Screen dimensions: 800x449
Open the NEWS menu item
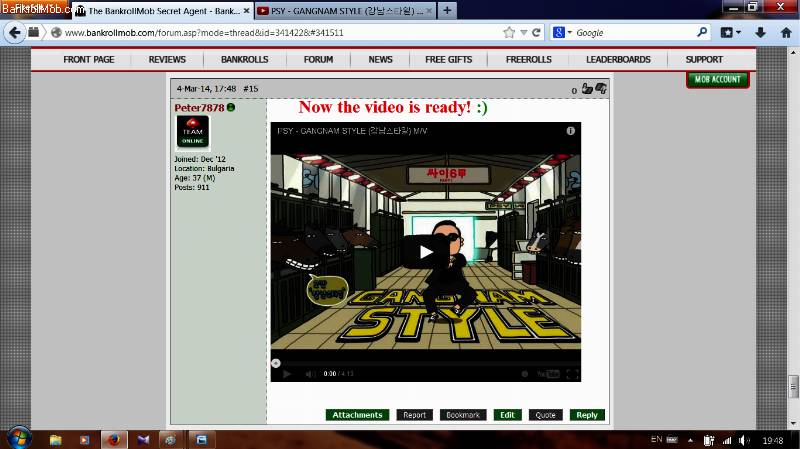[x=381, y=59]
